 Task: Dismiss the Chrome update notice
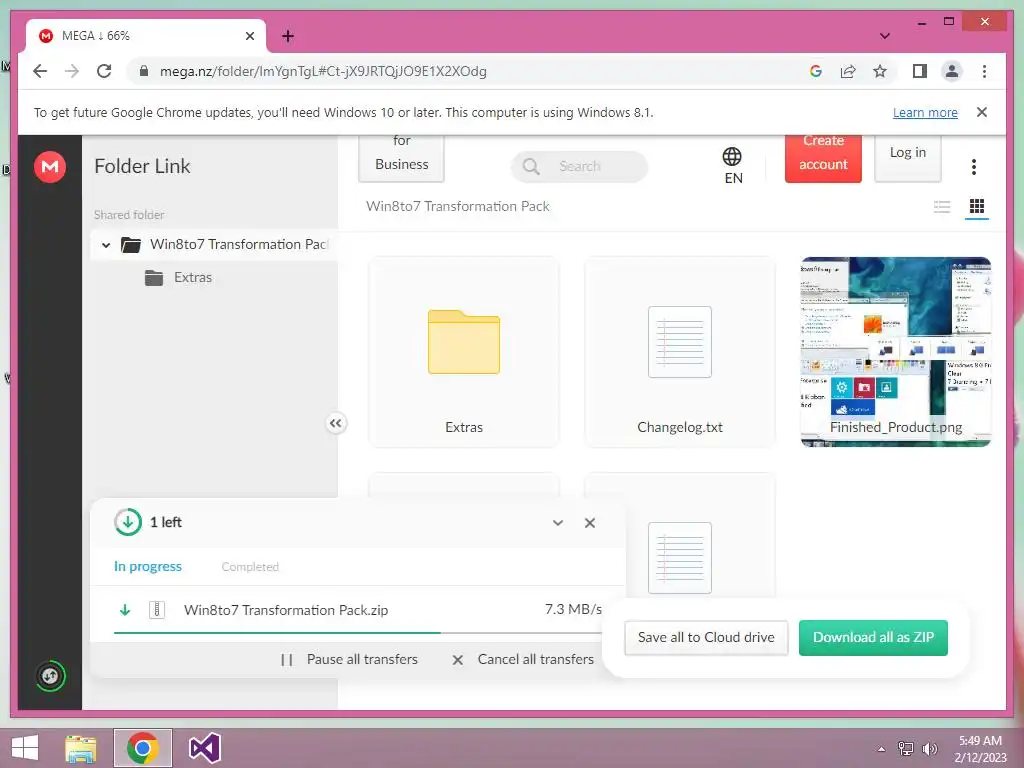coord(982,112)
